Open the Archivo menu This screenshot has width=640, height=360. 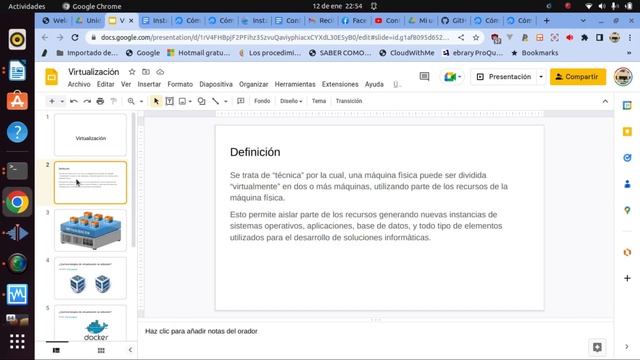coord(79,84)
